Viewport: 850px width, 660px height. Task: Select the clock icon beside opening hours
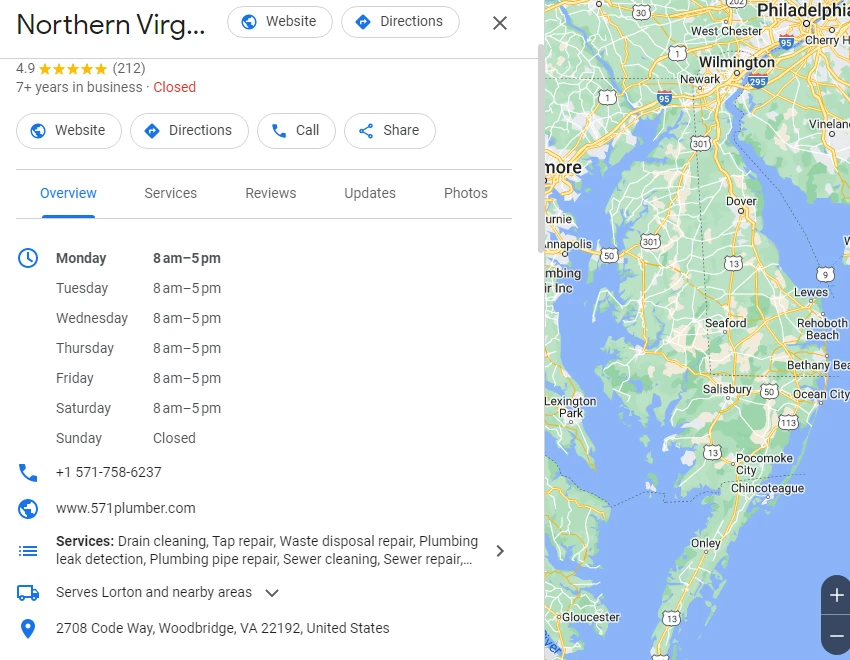28,257
